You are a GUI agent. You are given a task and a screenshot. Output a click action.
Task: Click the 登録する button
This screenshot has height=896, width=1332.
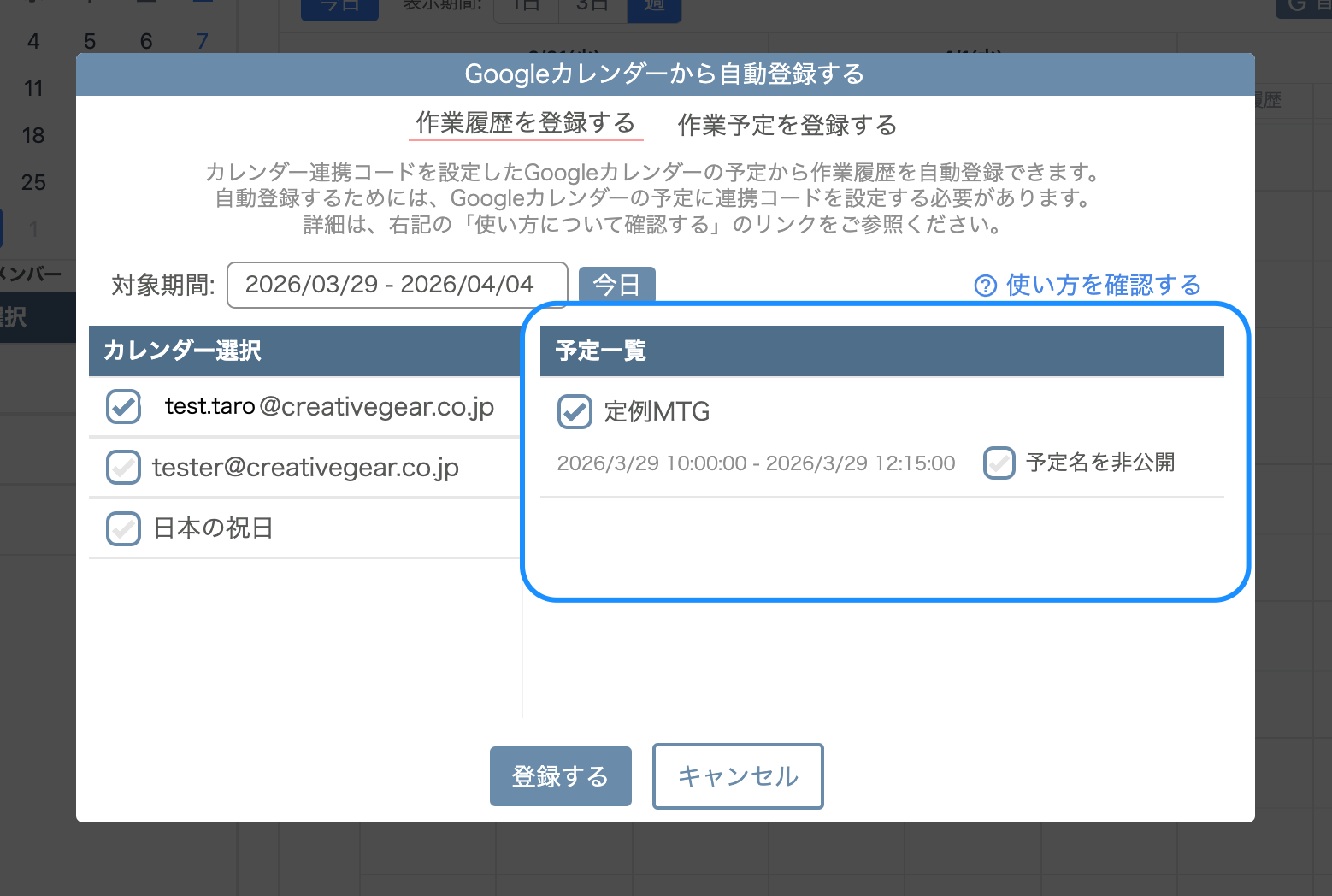click(x=560, y=776)
